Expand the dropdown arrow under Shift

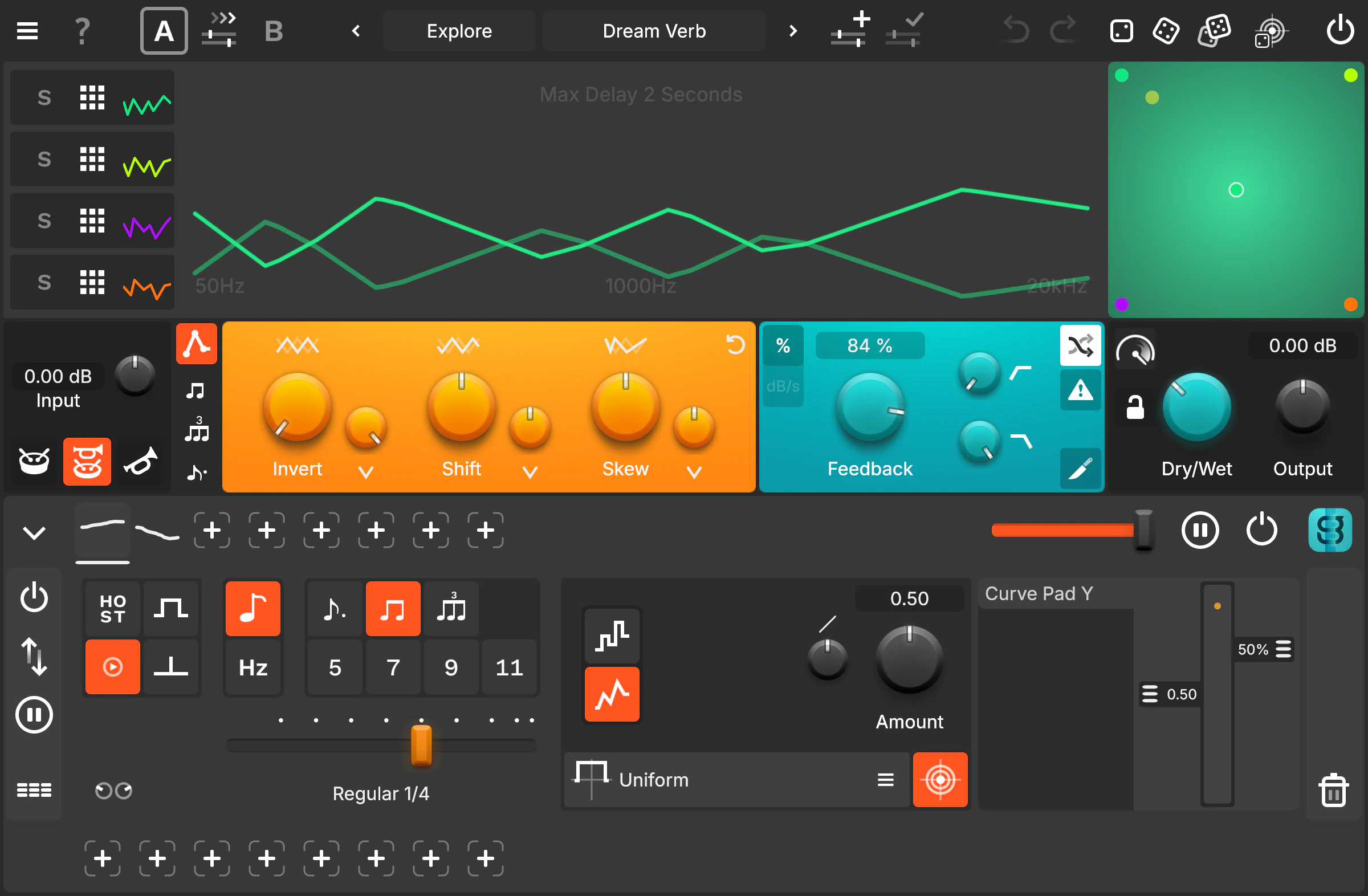pos(530,473)
